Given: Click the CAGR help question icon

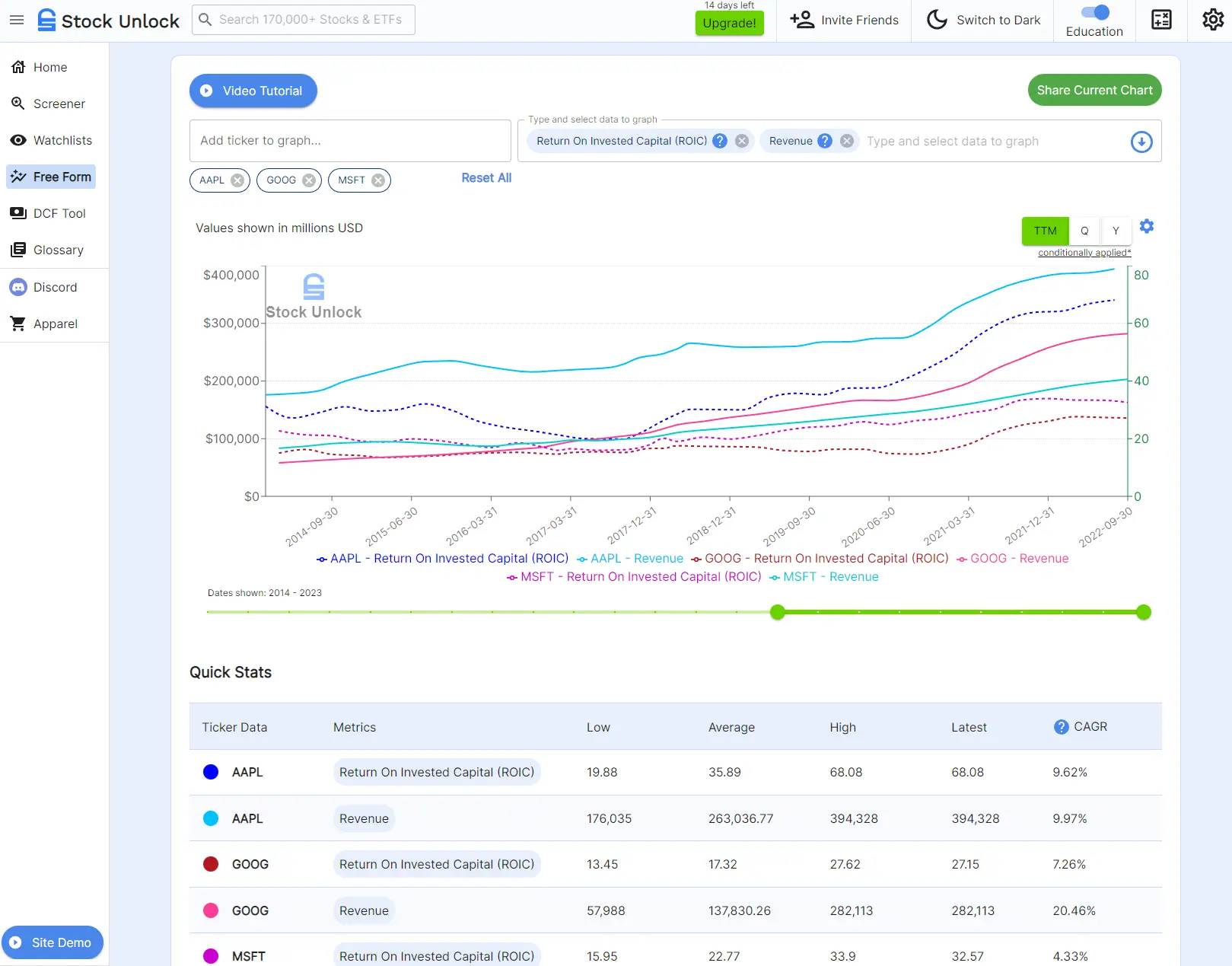Looking at the screenshot, I should (x=1061, y=727).
